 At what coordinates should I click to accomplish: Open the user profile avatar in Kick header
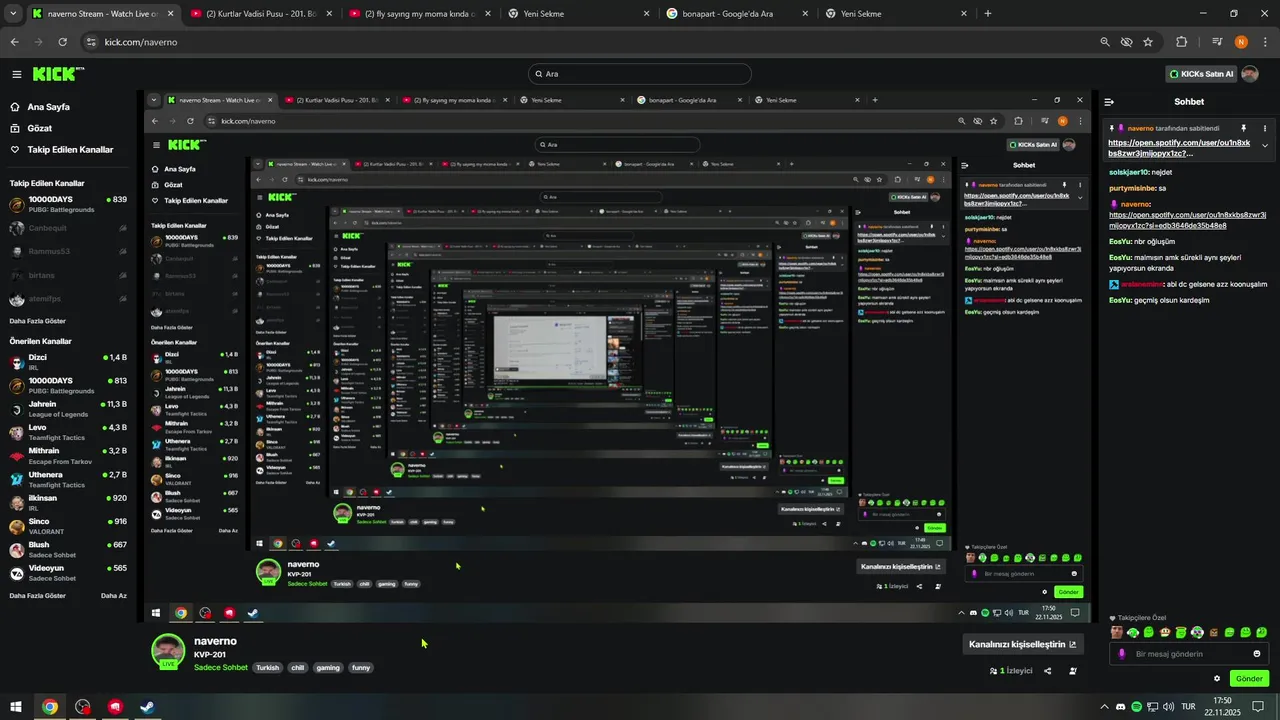pyautogui.click(x=1249, y=74)
